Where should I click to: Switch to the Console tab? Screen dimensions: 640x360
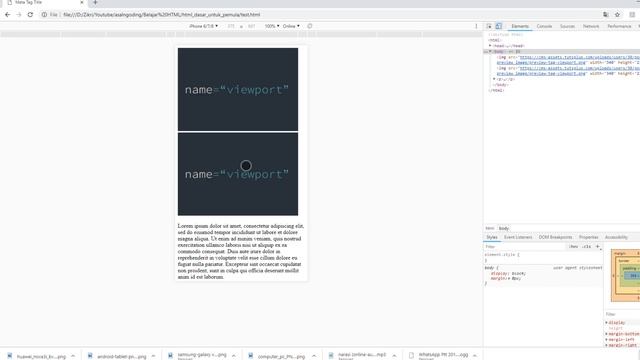click(x=544, y=26)
